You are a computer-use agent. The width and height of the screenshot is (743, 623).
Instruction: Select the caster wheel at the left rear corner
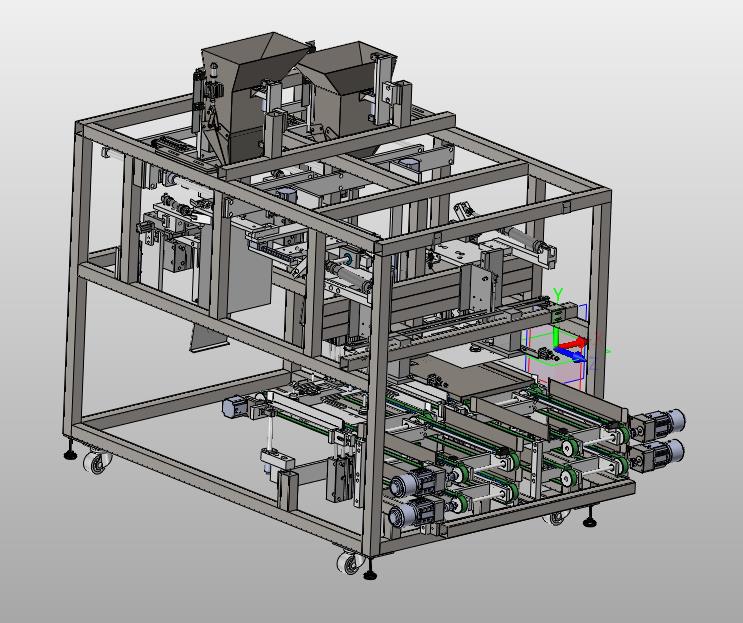coord(97,462)
